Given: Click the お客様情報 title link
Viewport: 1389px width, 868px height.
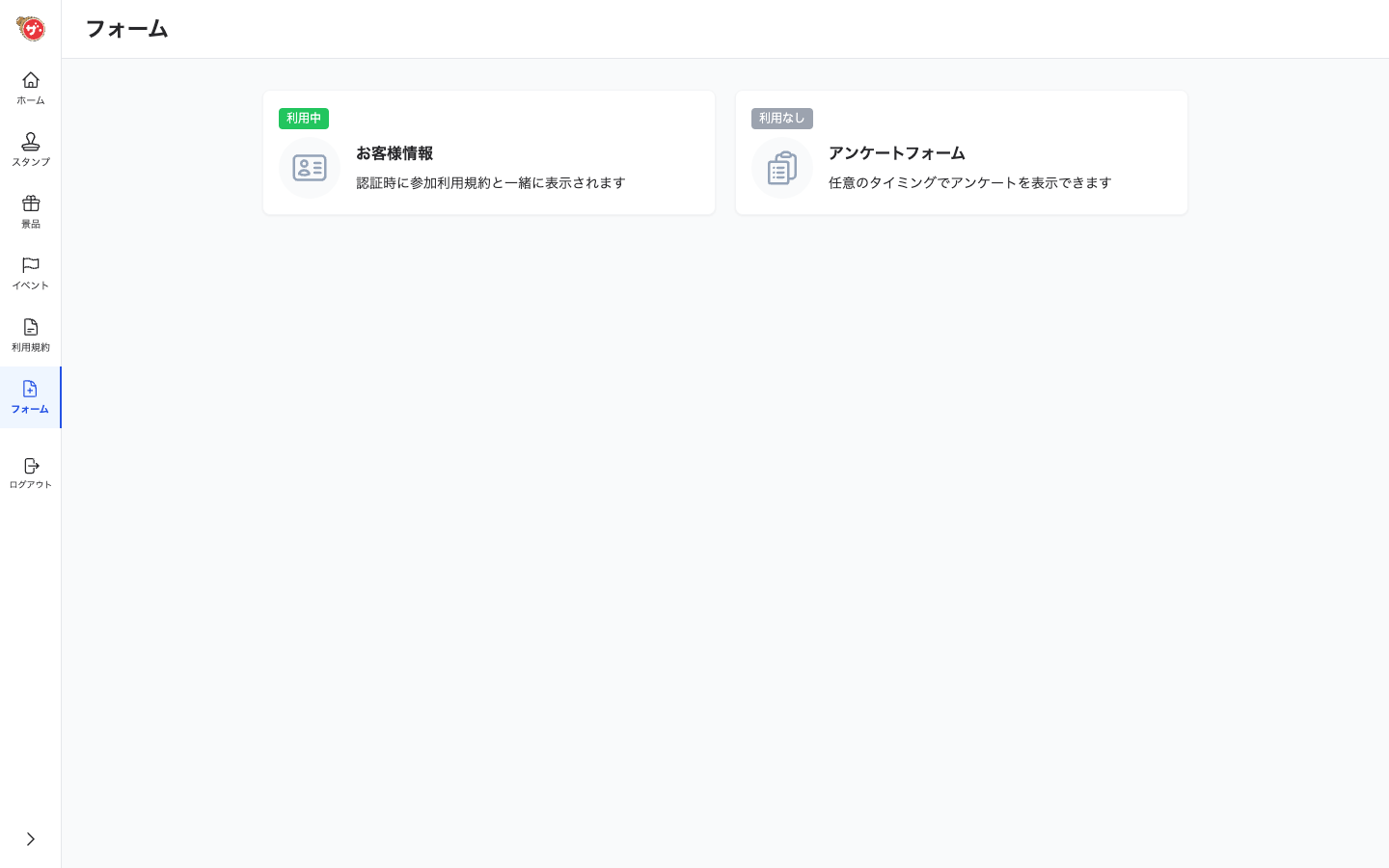Looking at the screenshot, I should (394, 153).
